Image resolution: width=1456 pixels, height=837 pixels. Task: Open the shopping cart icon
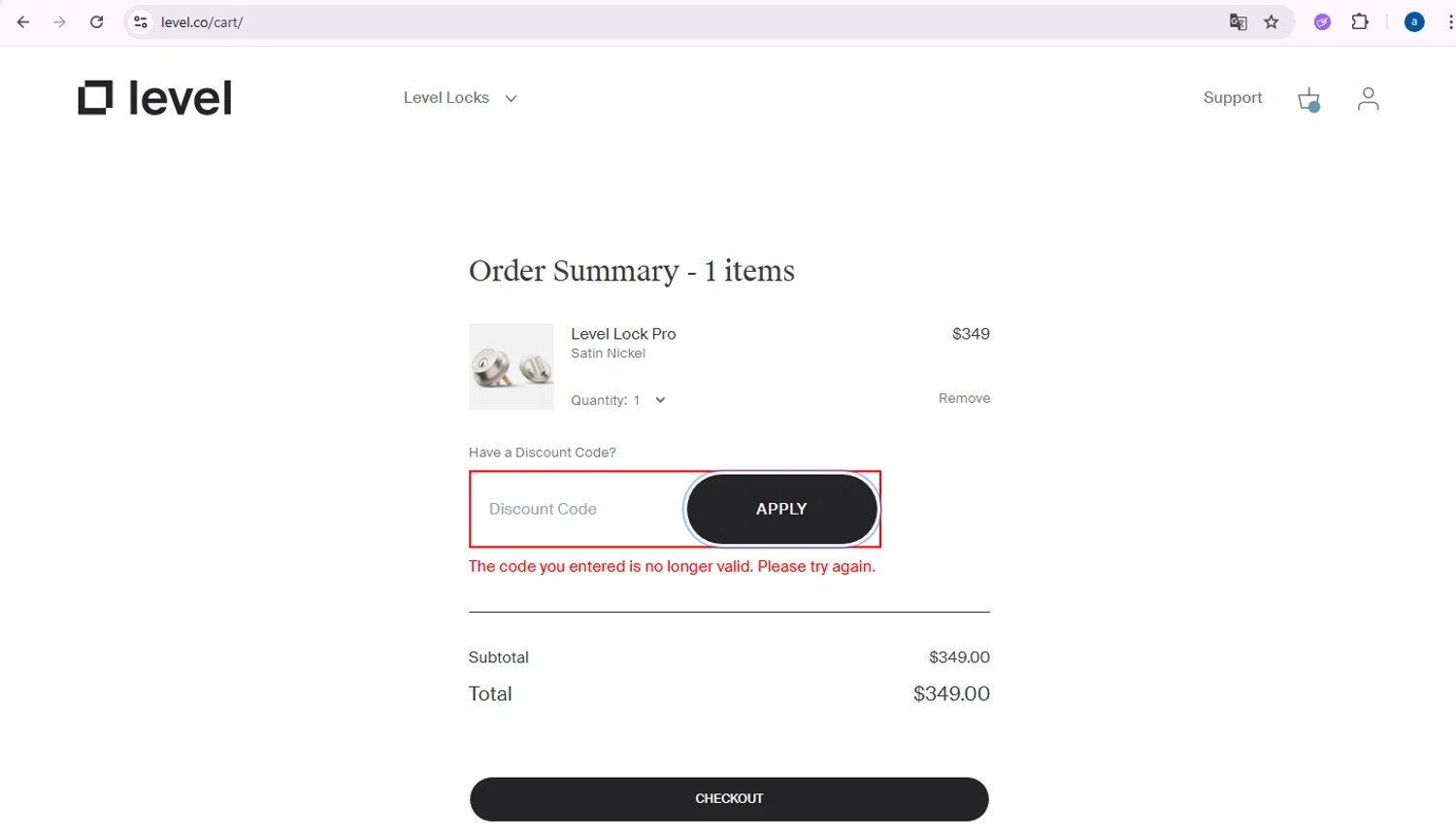click(1308, 99)
